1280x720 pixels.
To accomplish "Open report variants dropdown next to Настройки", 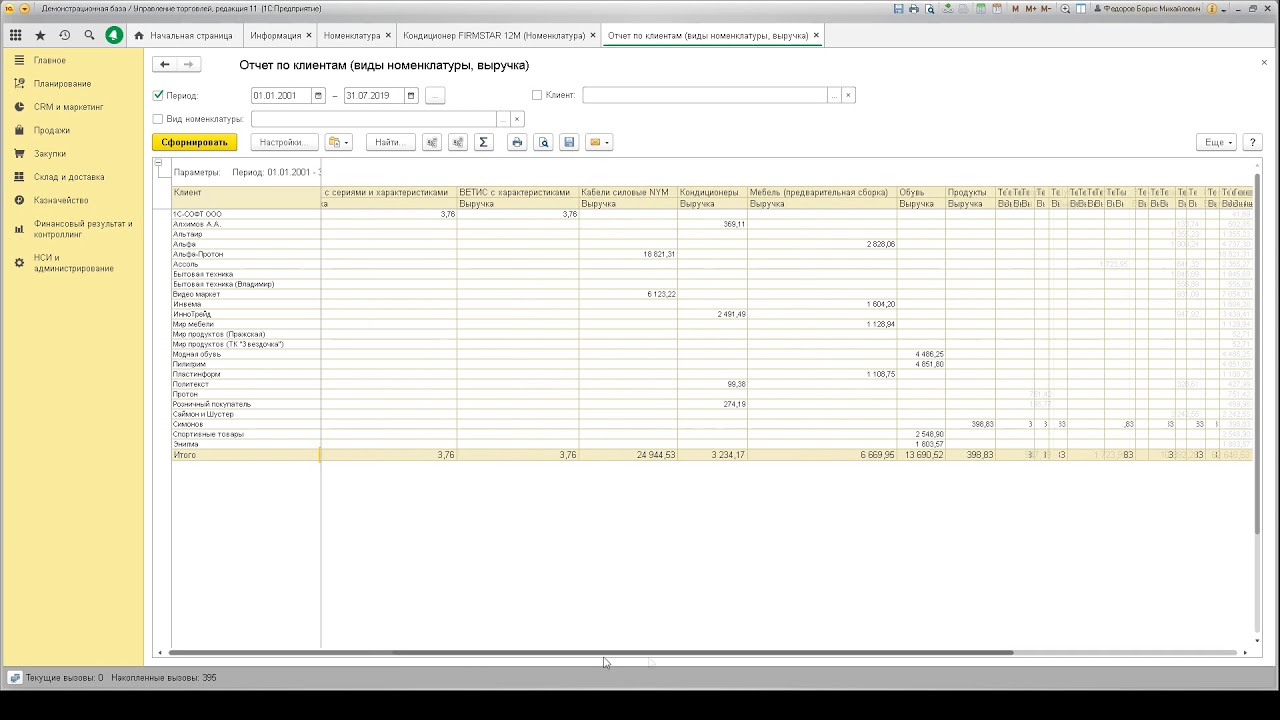I will point(339,142).
